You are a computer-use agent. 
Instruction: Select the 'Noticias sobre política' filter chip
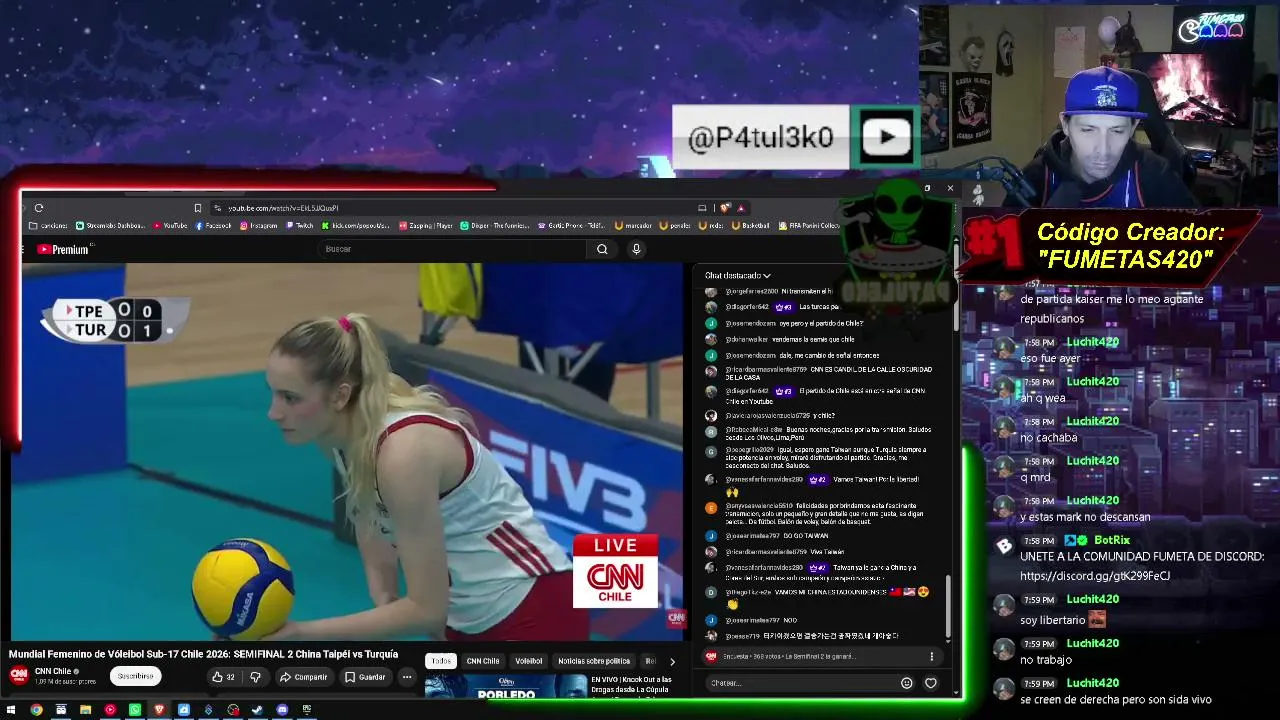[594, 661]
